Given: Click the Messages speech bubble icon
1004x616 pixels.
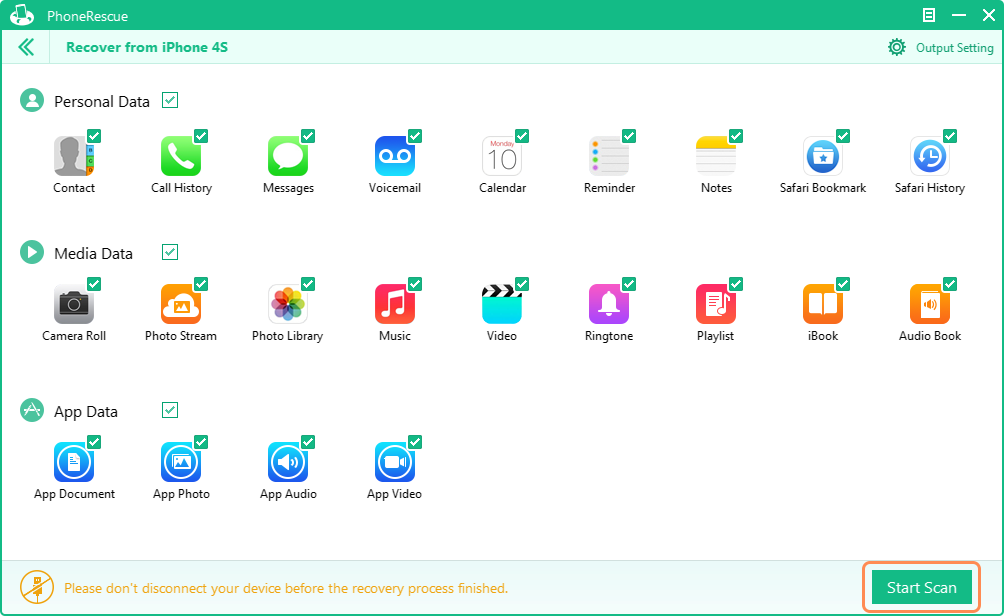Looking at the screenshot, I should [287, 156].
